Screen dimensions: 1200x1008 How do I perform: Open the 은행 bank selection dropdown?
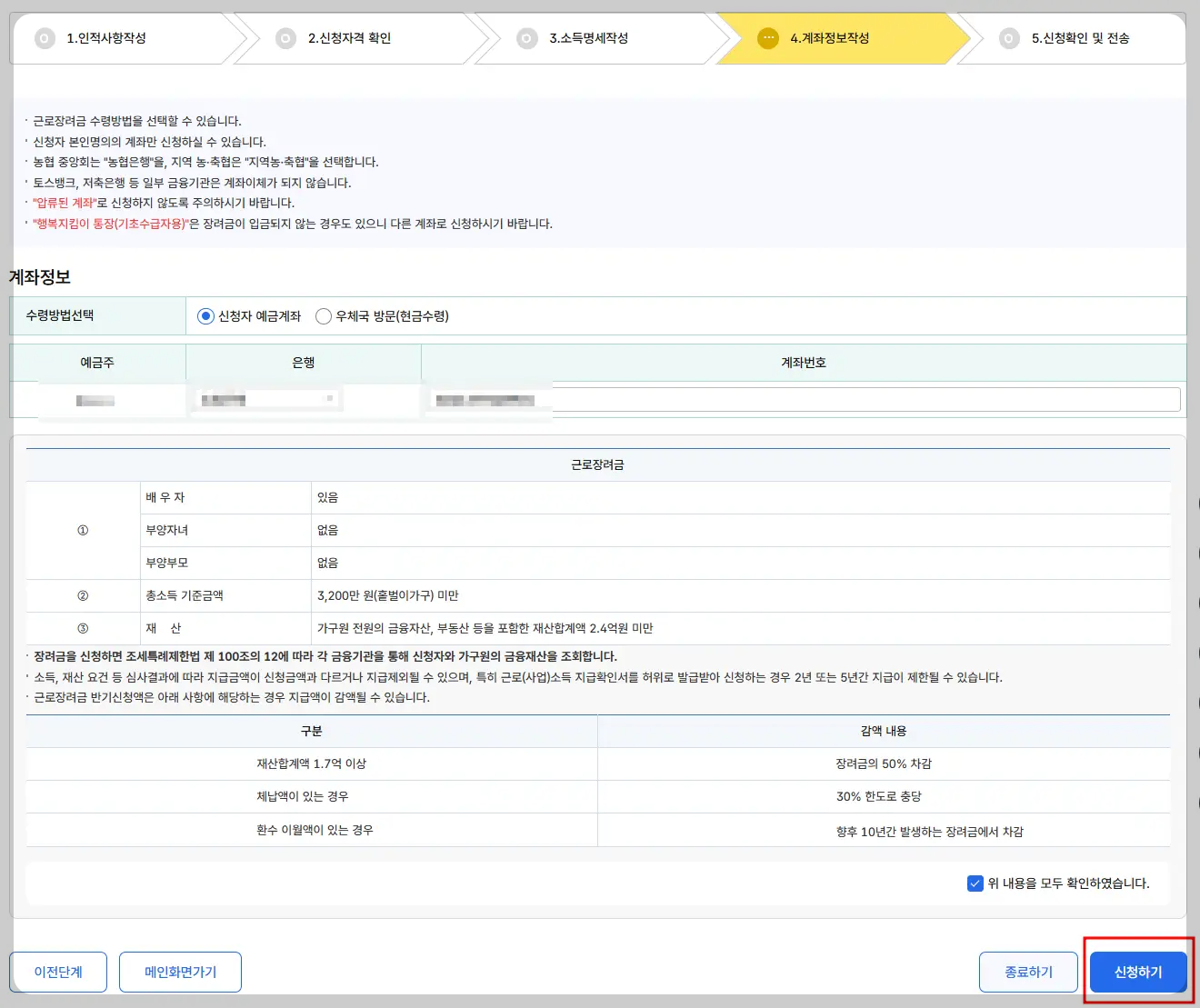coord(266,397)
